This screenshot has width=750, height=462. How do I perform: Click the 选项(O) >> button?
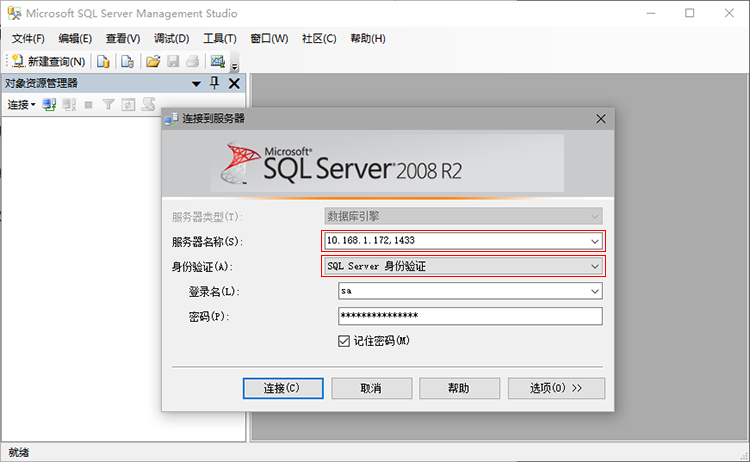(x=556, y=388)
